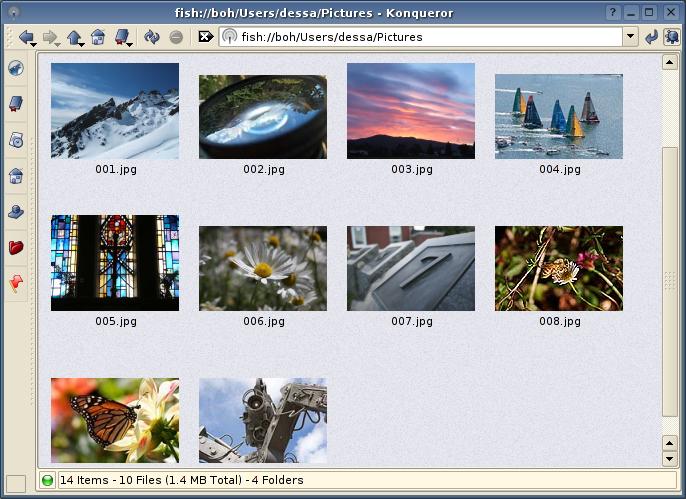Go up to the parent folder
The height and width of the screenshot is (499, 686).
74,37
